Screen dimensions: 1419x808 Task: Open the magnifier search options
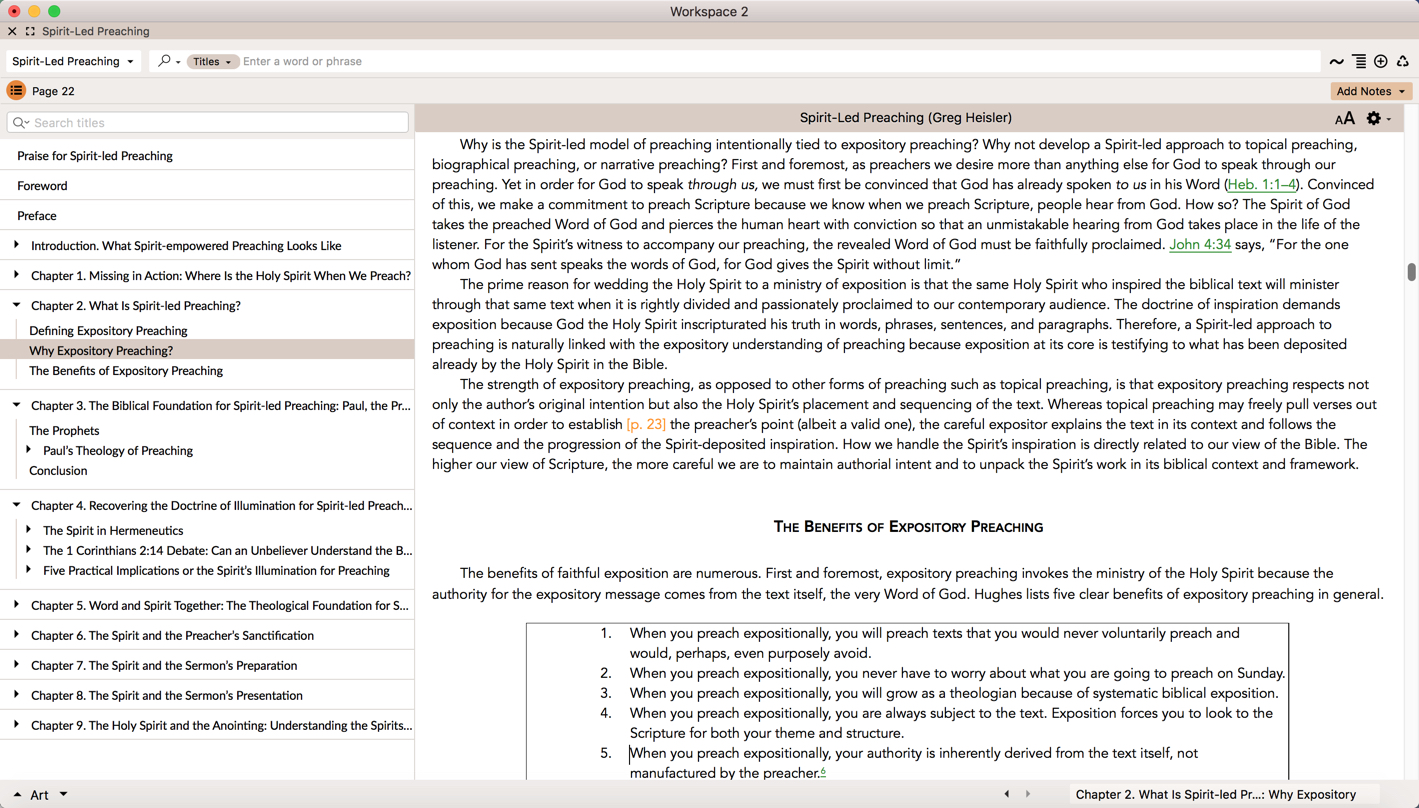point(169,61)
